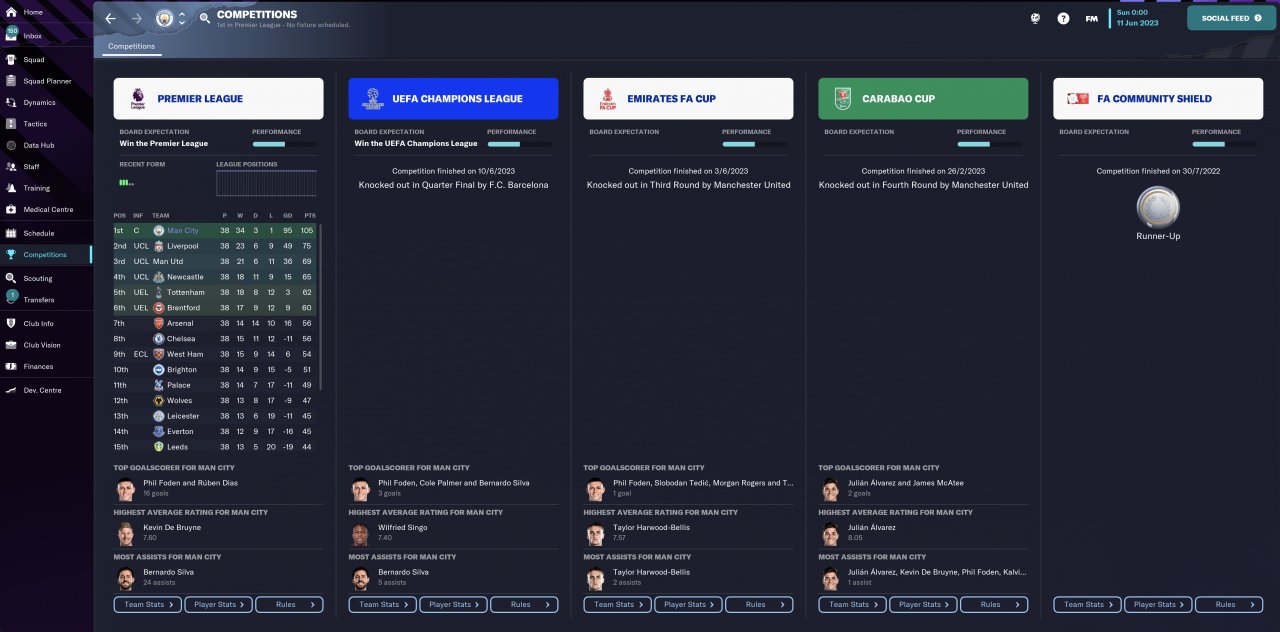Open FA Cup Team Stats
Viewport: 1280px width, 632px height.
pyautogui.click(x=618, y=604)
